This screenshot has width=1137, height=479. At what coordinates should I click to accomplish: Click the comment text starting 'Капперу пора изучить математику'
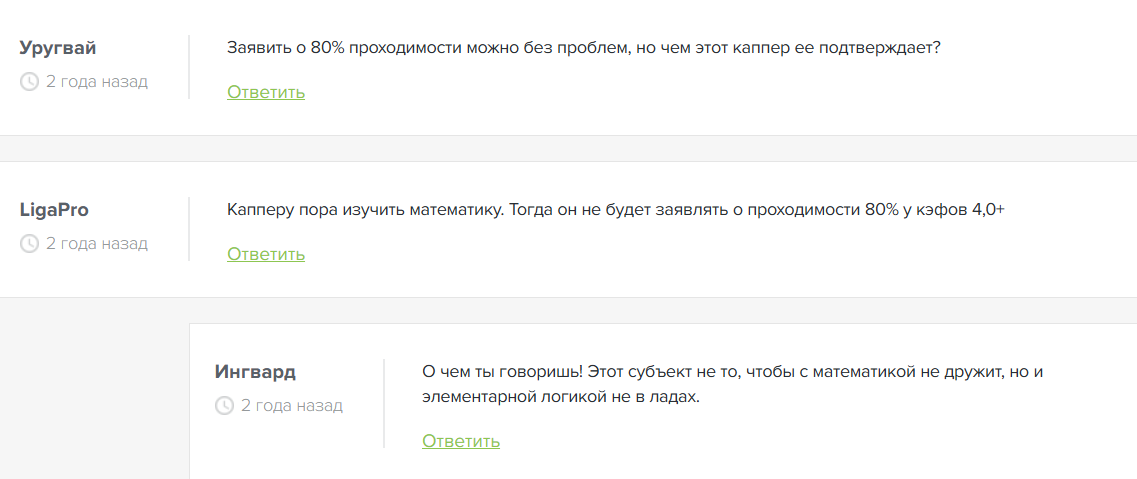(x=615, y=210)
